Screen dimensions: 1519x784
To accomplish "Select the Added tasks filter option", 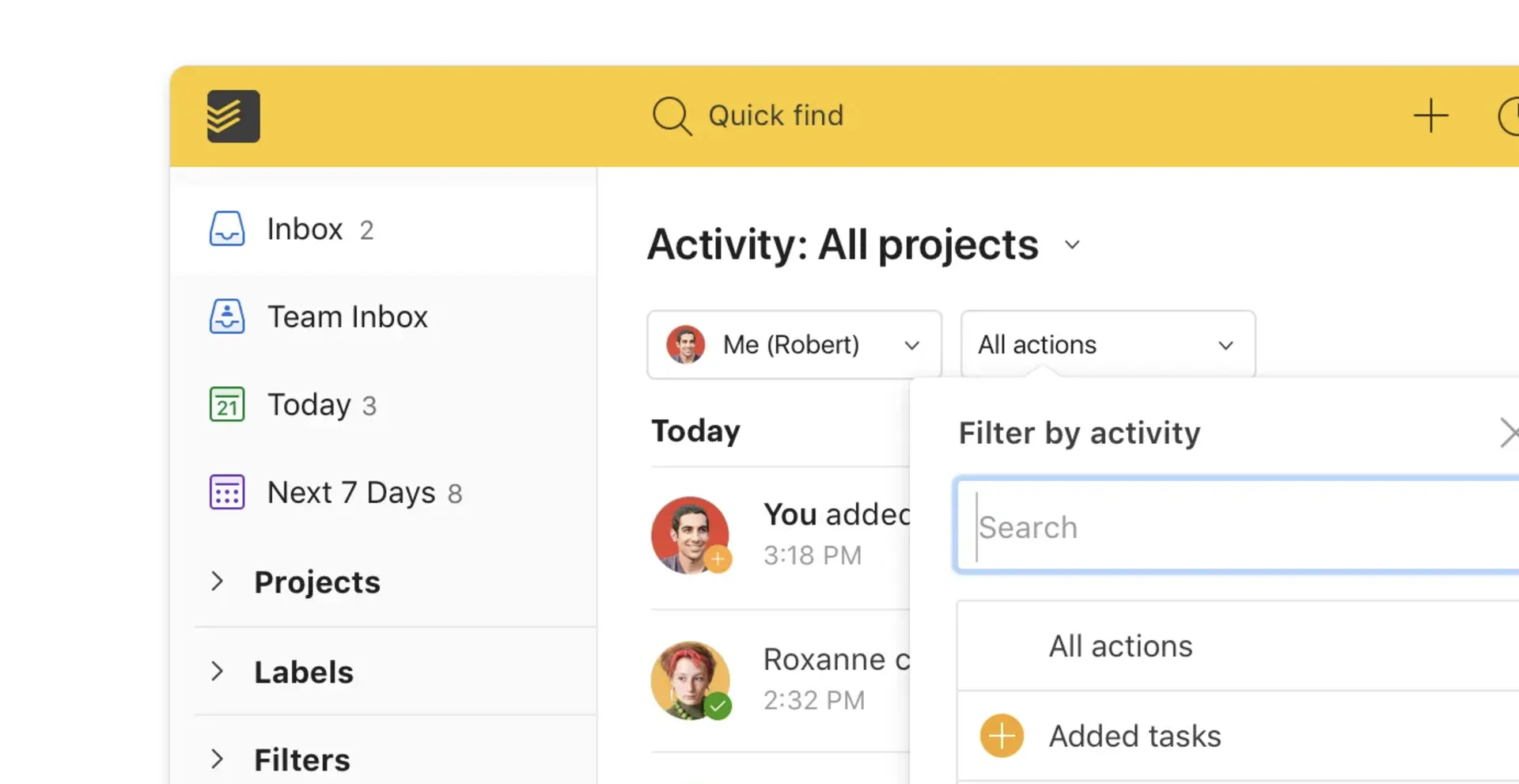I will [1134, 735].
